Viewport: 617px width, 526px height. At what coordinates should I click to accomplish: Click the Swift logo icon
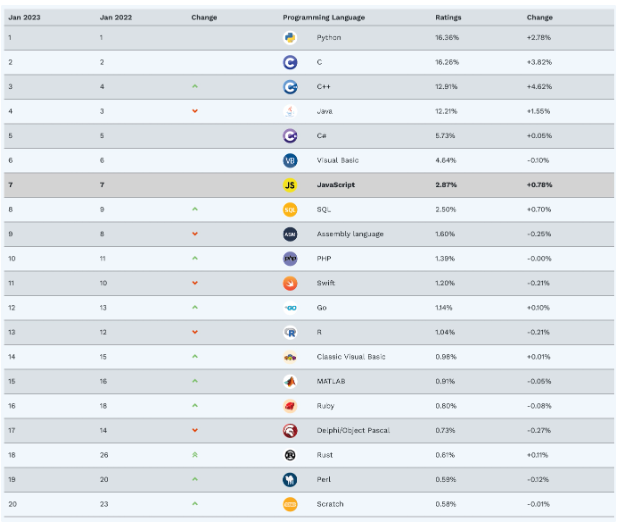(290, 283)
